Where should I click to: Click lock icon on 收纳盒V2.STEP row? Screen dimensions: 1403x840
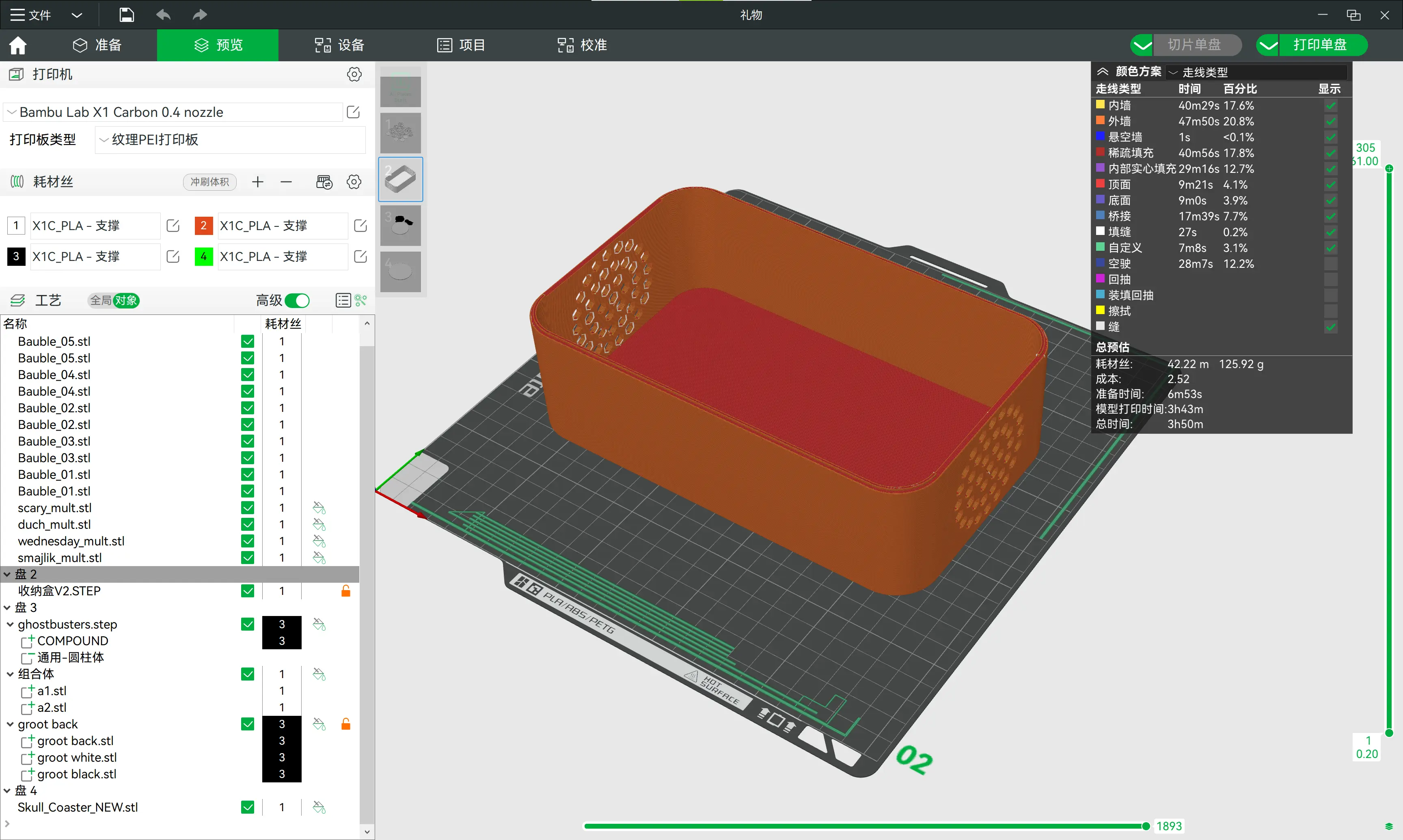coord(345,591)
